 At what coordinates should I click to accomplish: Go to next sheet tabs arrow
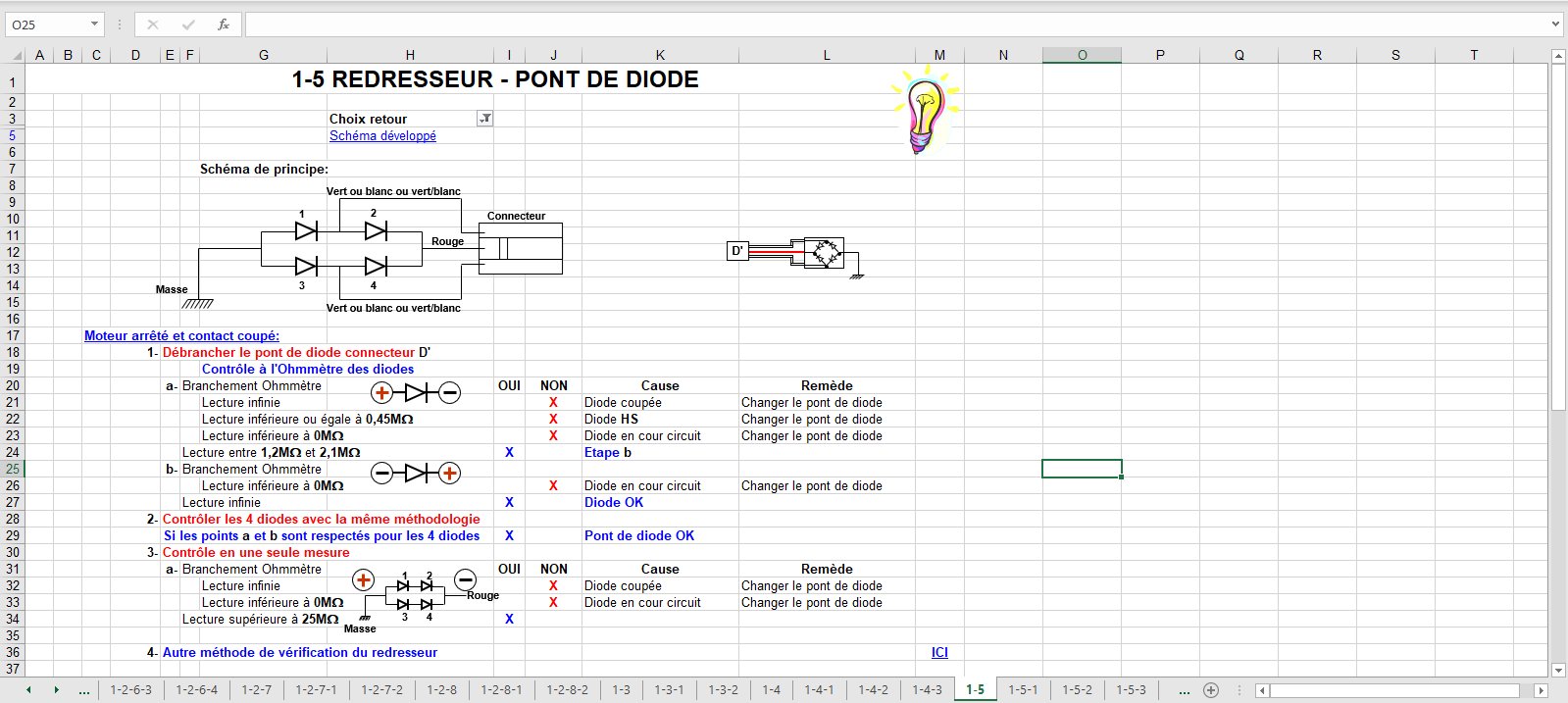pyautogui.click(x=56, y=690)
